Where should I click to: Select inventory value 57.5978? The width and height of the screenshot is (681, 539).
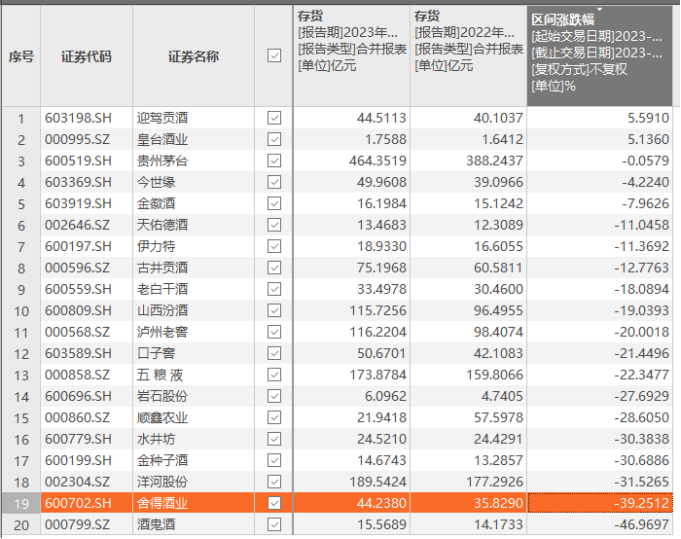click(499, 417)
